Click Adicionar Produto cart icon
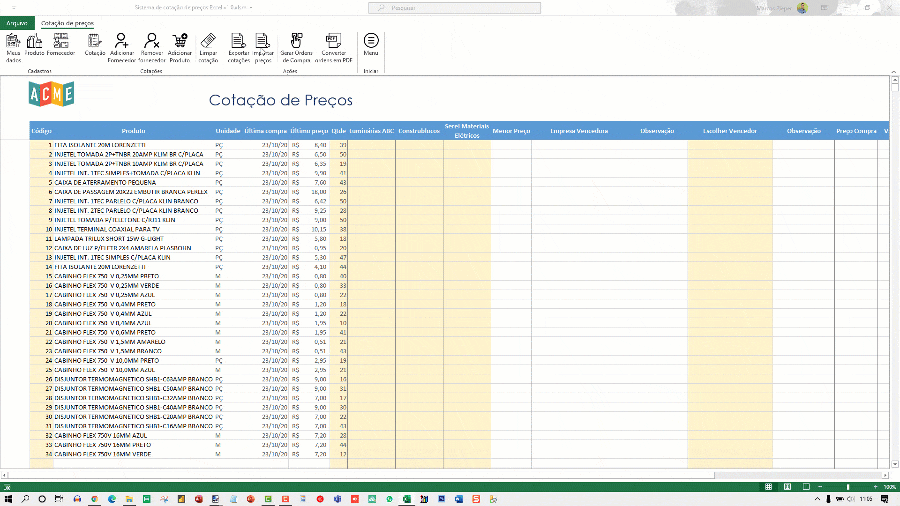This screenshot has width=900, height=506. pyautogui.click(x=180, y=47)
